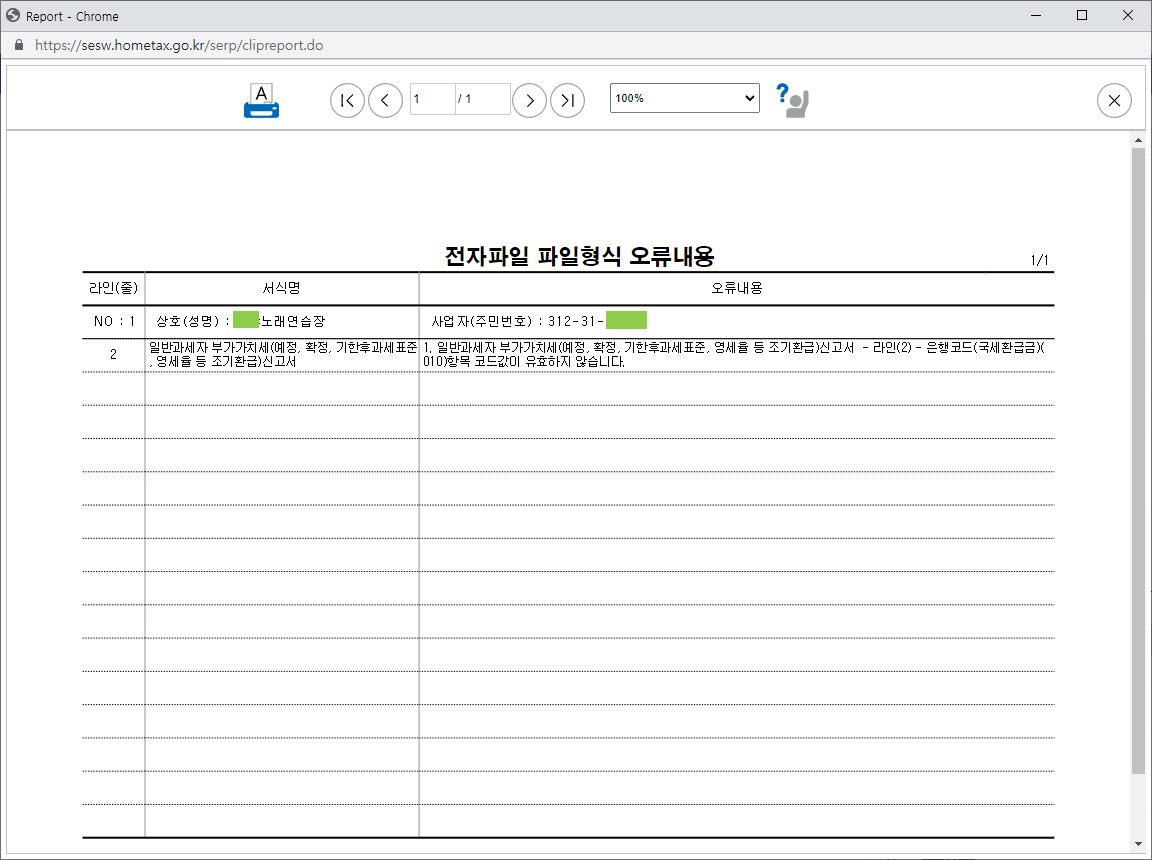Click the 상호(성명) 노래연습장 text

240,321
